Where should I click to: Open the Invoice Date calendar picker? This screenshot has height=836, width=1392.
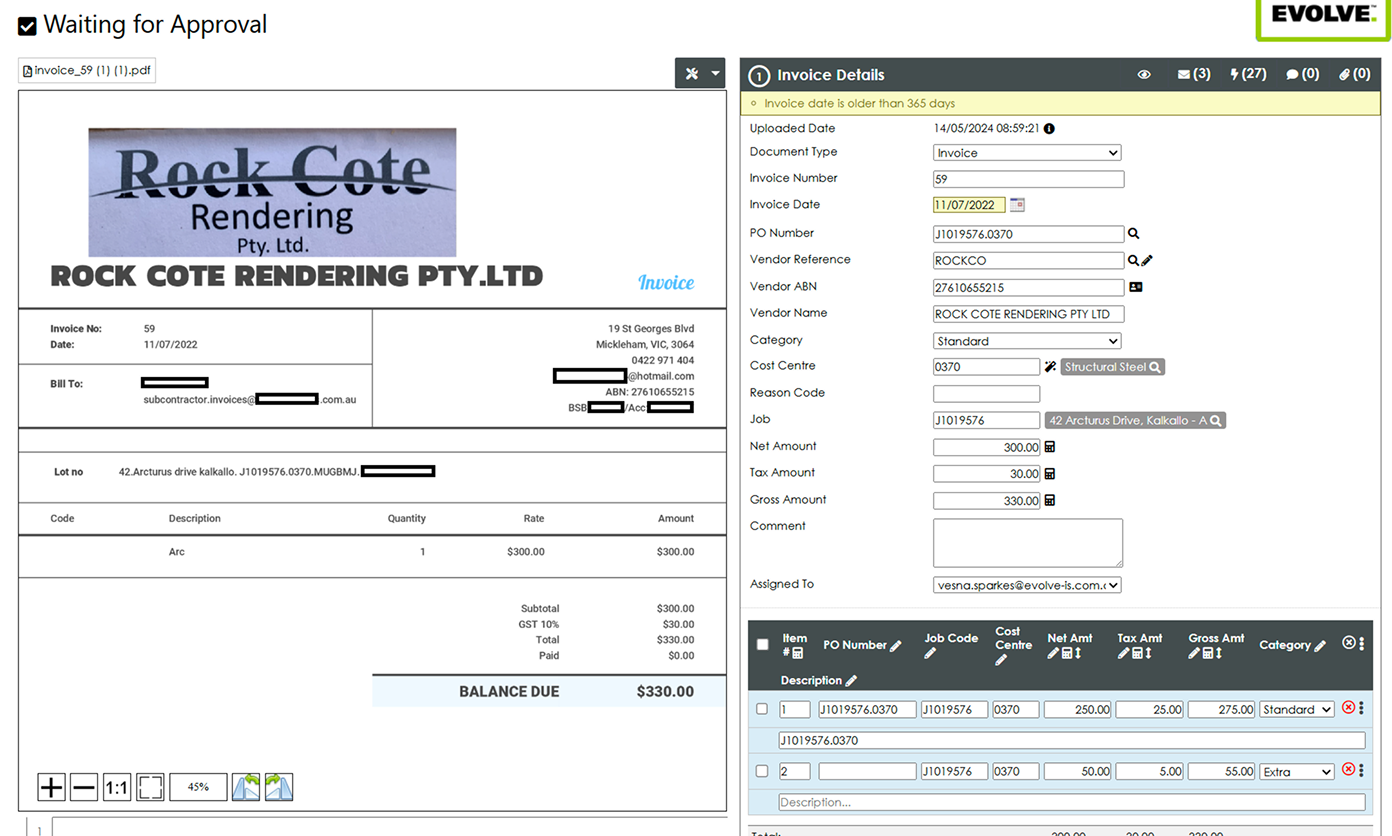point(1017,205)
